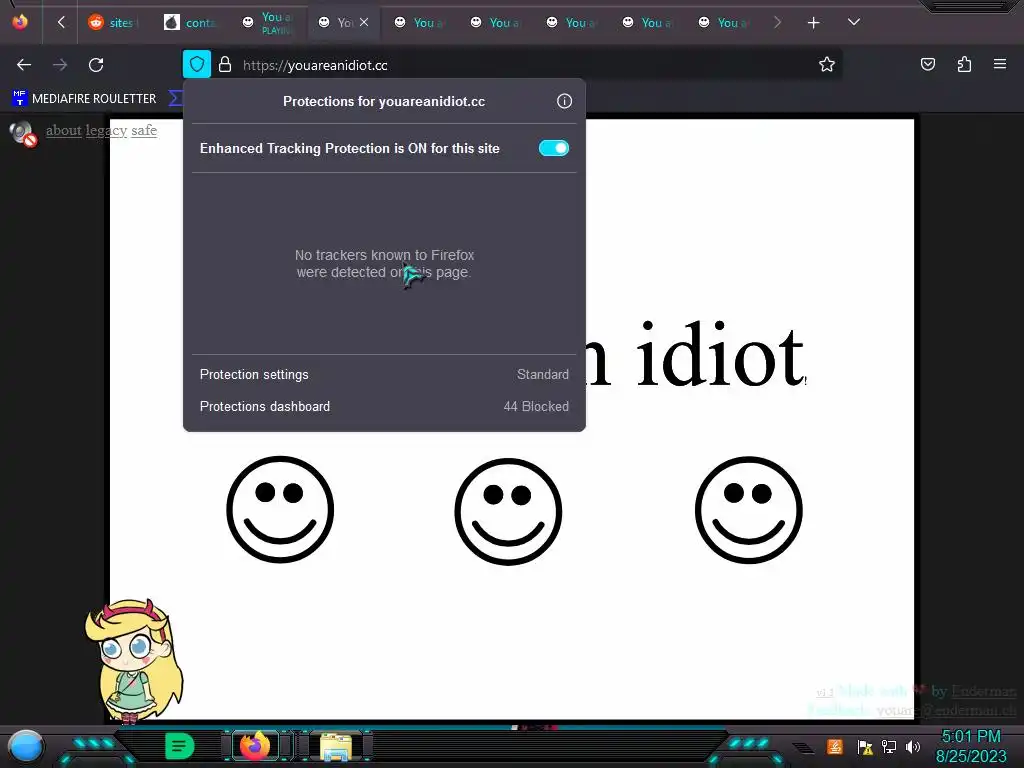Screen dimensions: 1024x768
Task: Open the list all tabs dropdown
Action: point(854,22)
